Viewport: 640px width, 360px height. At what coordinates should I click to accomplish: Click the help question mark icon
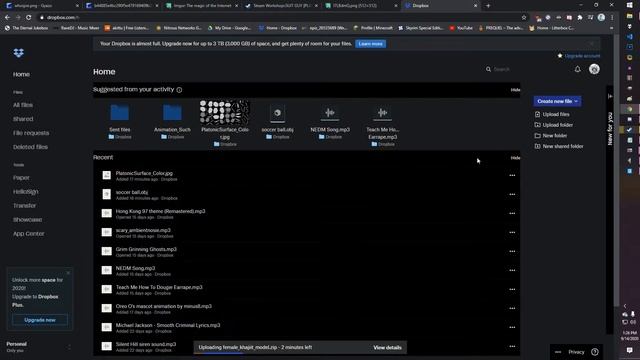click(x=595, y=352)
